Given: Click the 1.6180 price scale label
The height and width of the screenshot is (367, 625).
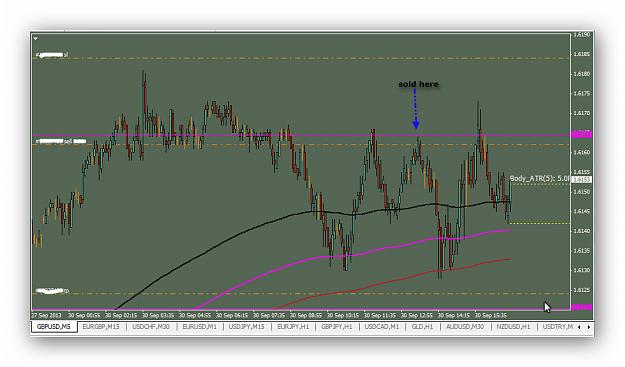Looking at the screenshot, I should point(582,74).
